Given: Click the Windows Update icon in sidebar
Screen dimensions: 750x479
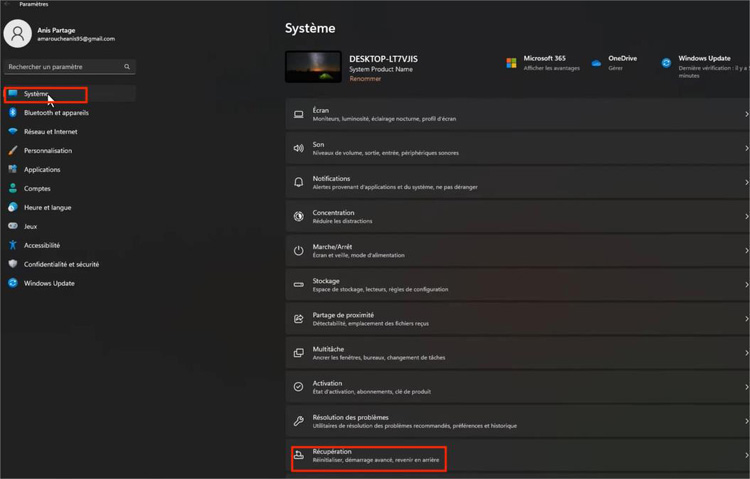Looking at the screenshot, I should pyautogui.click(x=13, y=283).
